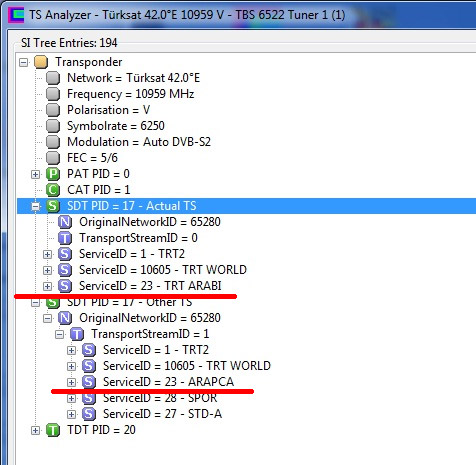Screen dimensions: 476x465
Task: Click the green C icon of CAT PID
Action: click(x=53, y=190)
